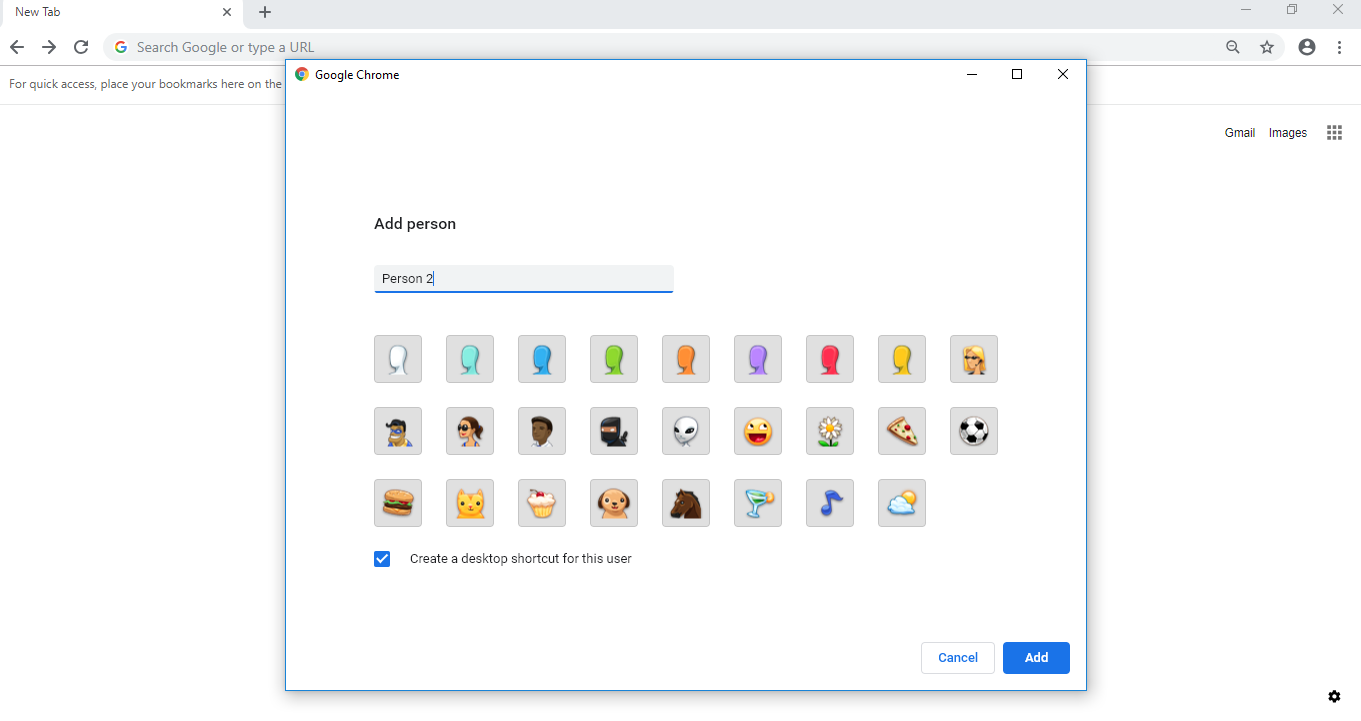Open a new tab with plus button
The image size is (1361, 721).
265,12
